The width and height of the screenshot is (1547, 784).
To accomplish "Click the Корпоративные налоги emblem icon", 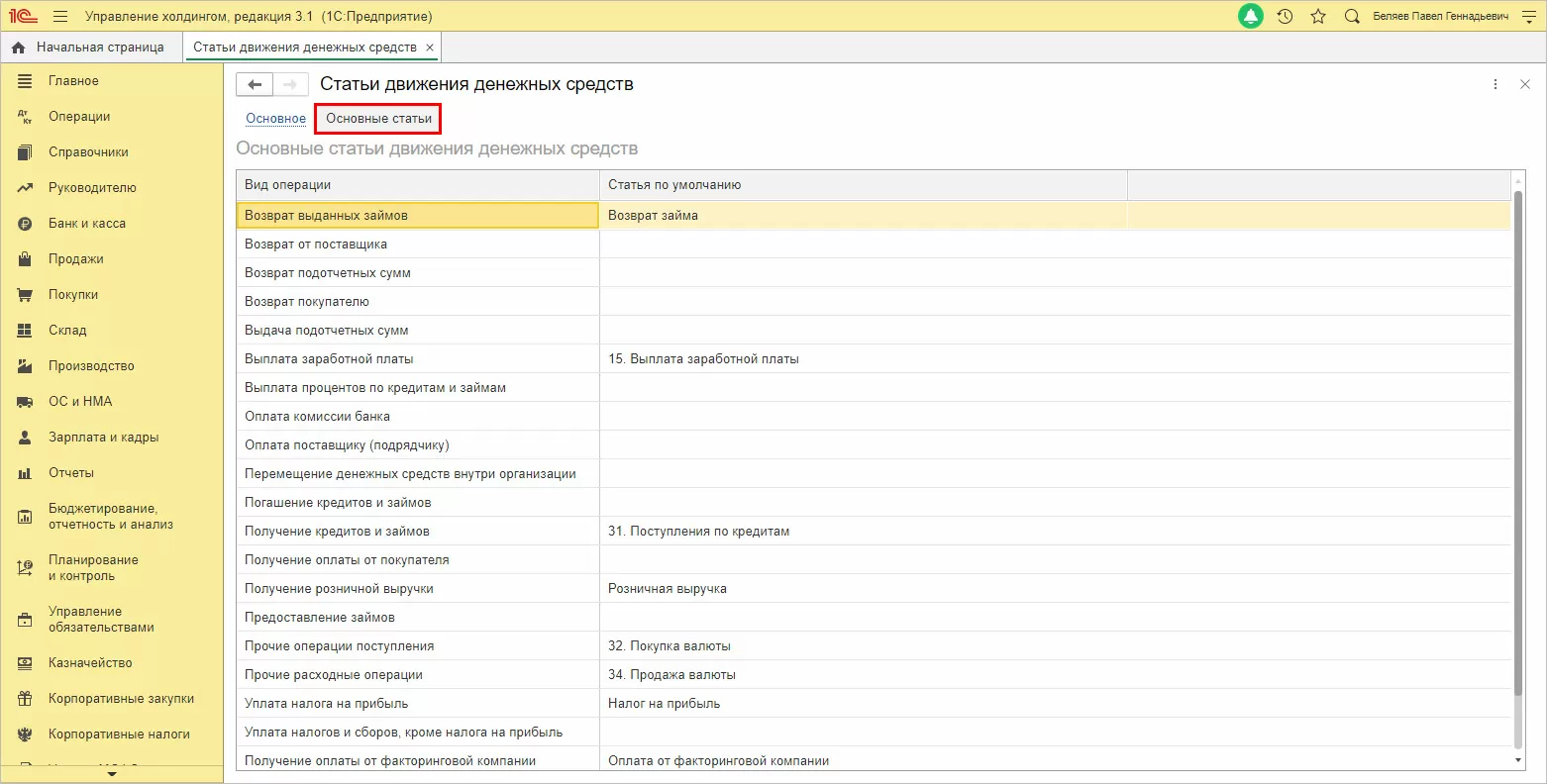I will [25, 735].
